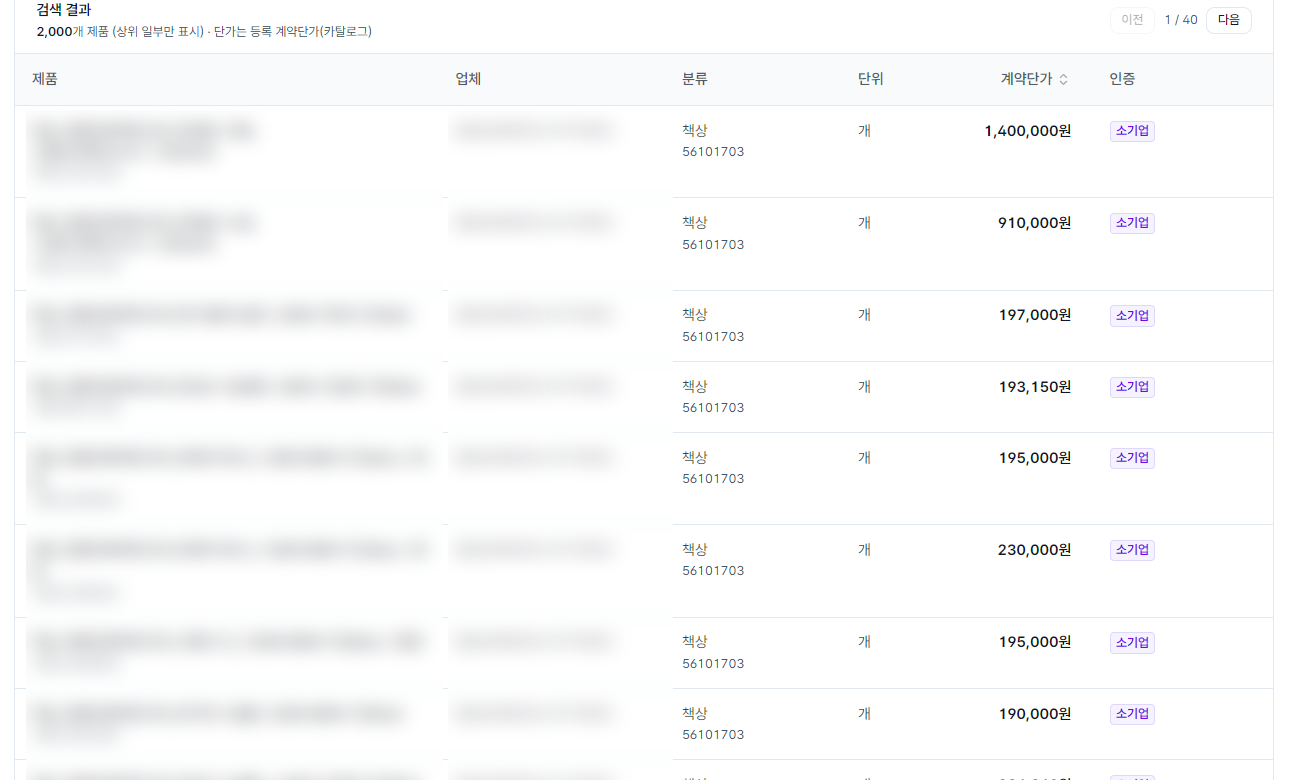The height and width of the screenshot is (780, 1298).
Task: Click the 1 / 40 page indicator
Action: [x=1181, y=20]
